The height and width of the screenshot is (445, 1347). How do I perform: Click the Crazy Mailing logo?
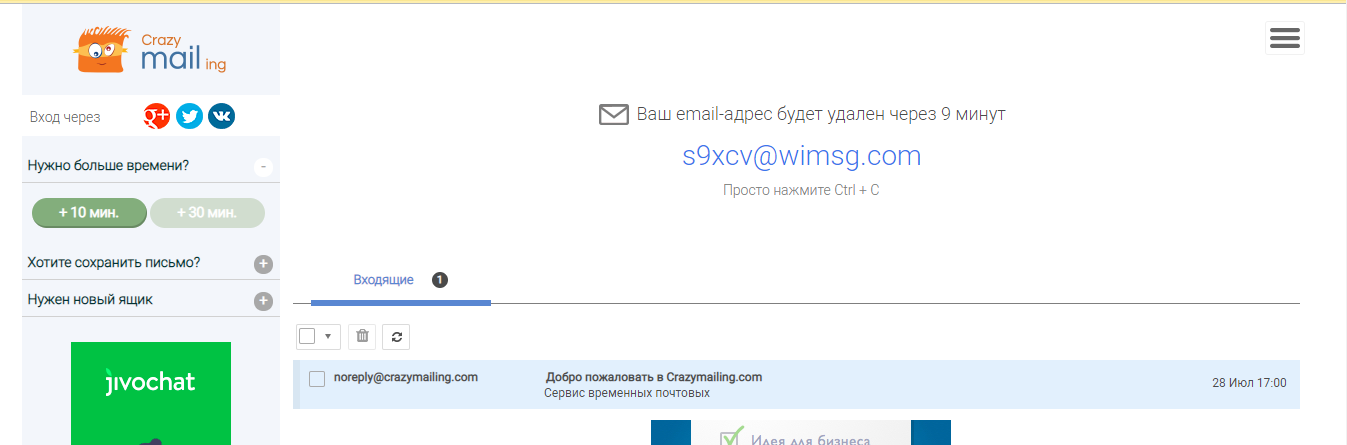pos(151,50)
